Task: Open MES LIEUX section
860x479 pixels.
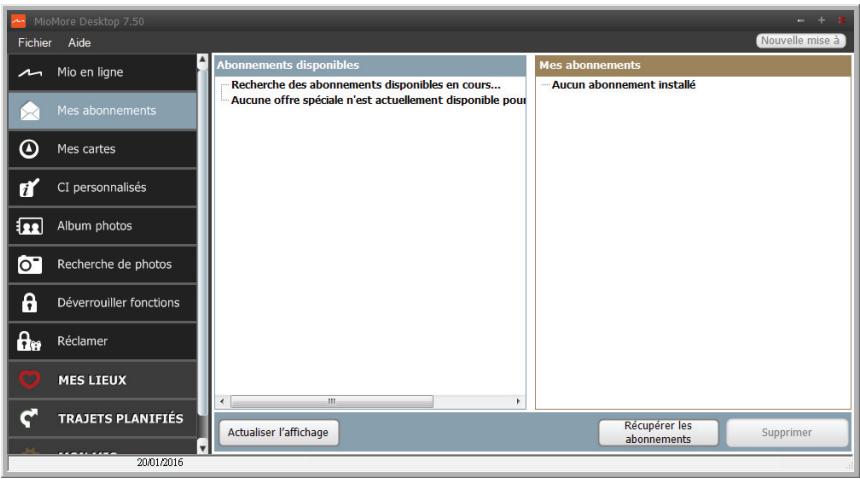Action: [x=103, y=380]
